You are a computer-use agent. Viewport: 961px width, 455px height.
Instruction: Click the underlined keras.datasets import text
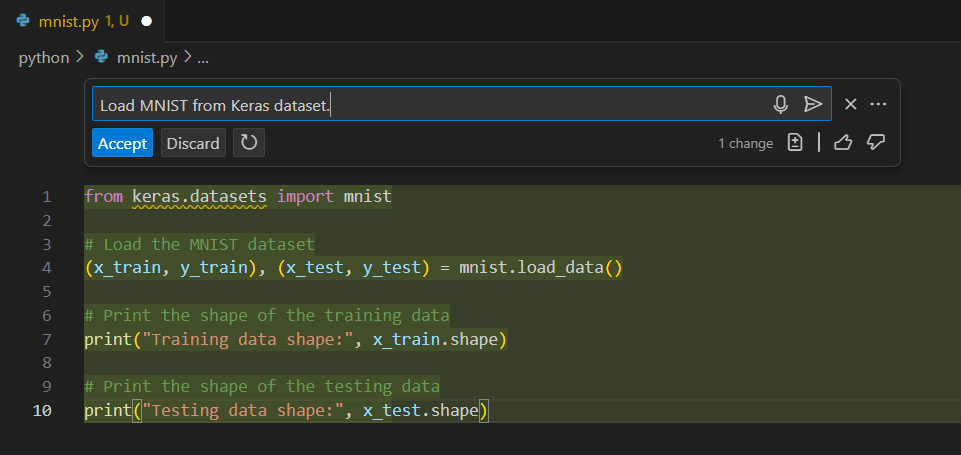tap(199, 196)
